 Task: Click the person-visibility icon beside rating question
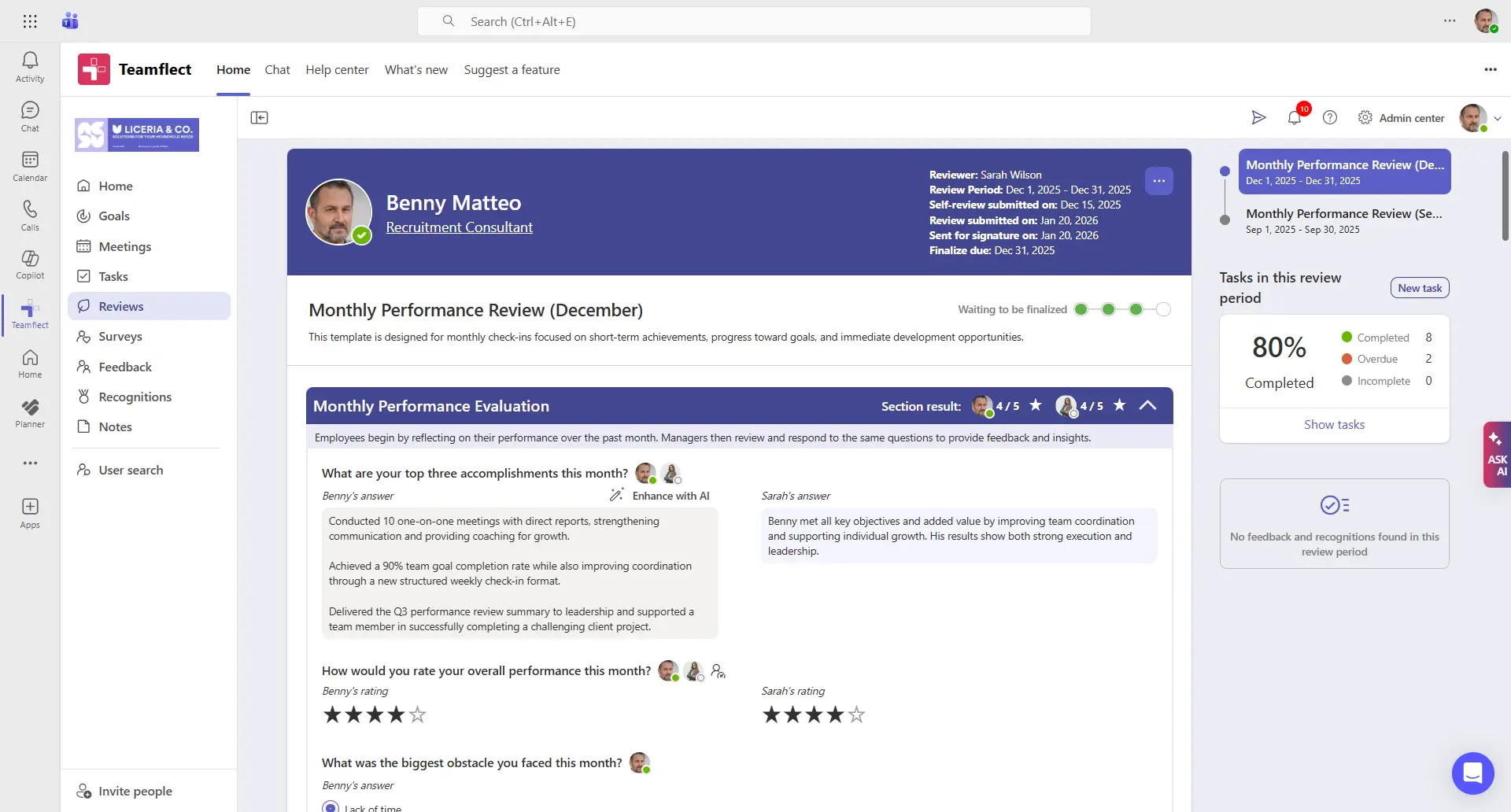(718, 671)
